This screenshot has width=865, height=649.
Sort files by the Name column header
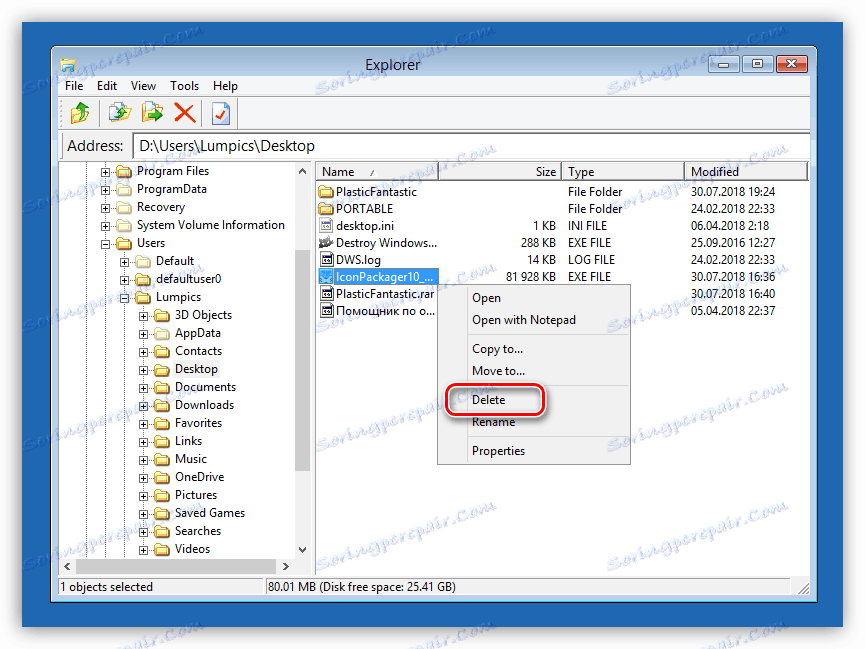pos(377,172)
